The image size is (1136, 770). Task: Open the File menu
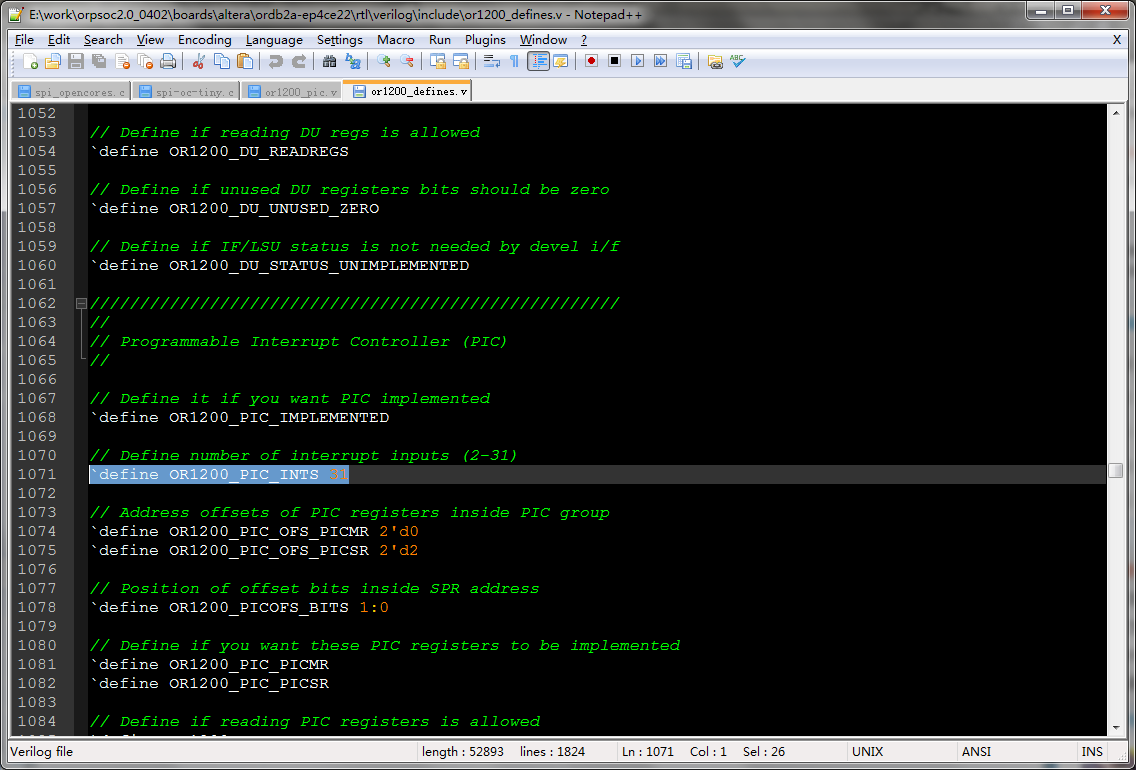pyautogui.click(x=24, y=40)
